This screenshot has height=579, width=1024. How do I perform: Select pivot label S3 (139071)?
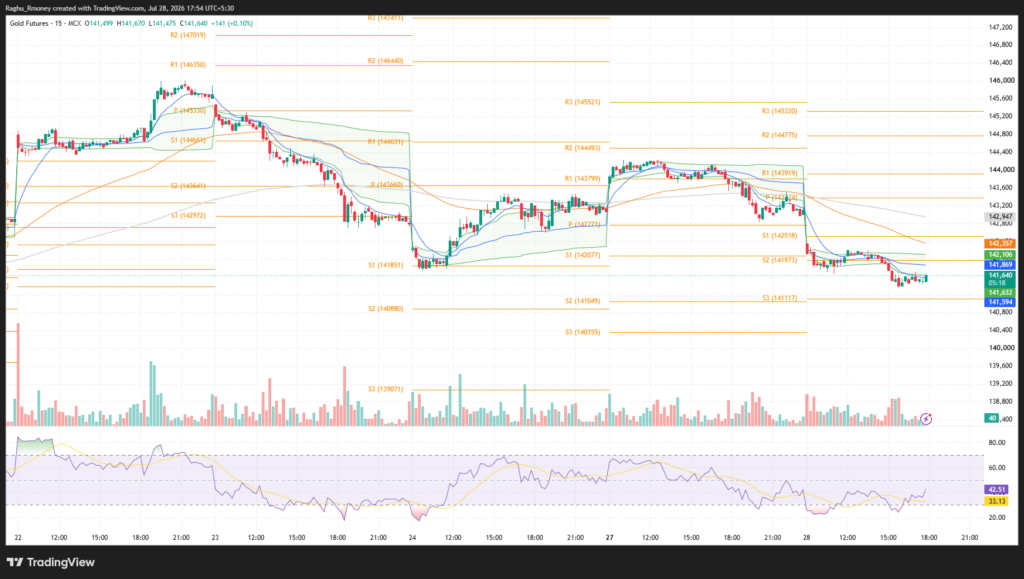coord(385,389)
